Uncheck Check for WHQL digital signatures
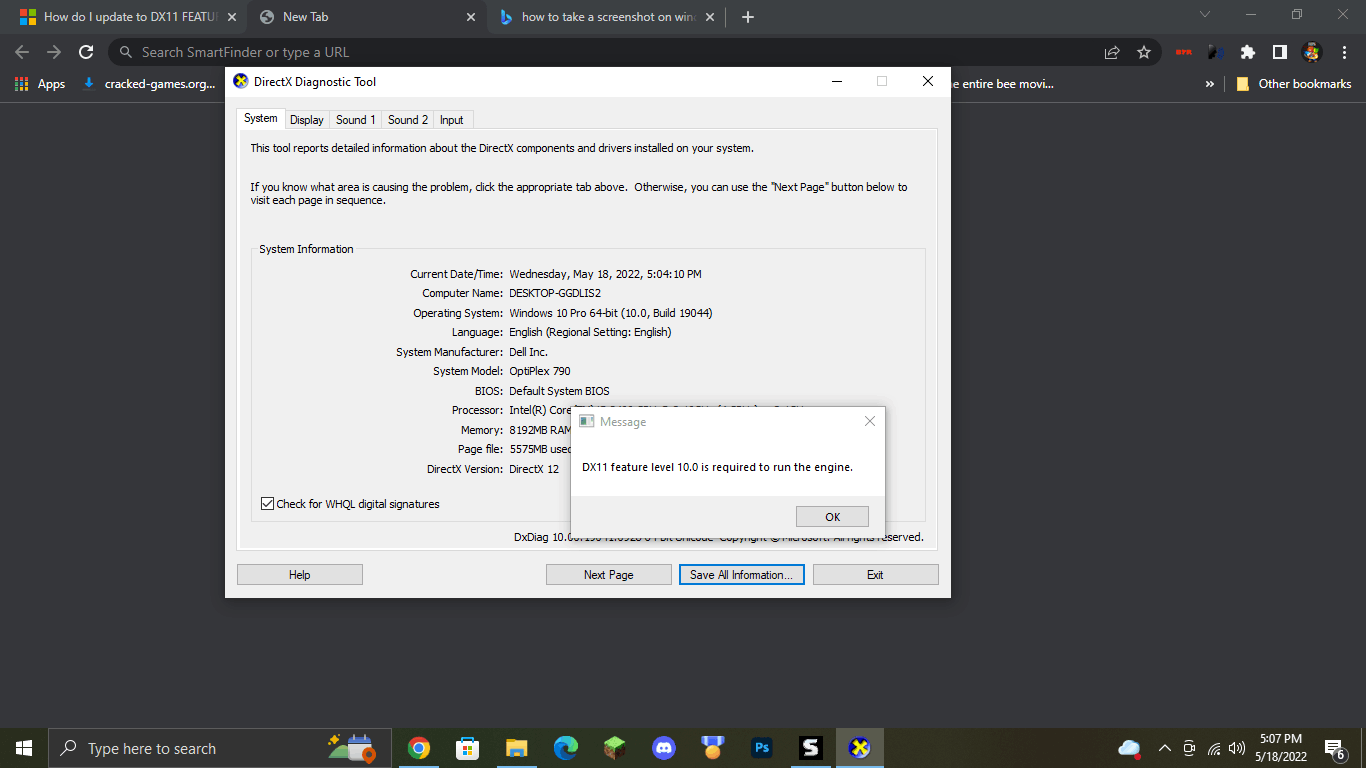 click(267, 504)
